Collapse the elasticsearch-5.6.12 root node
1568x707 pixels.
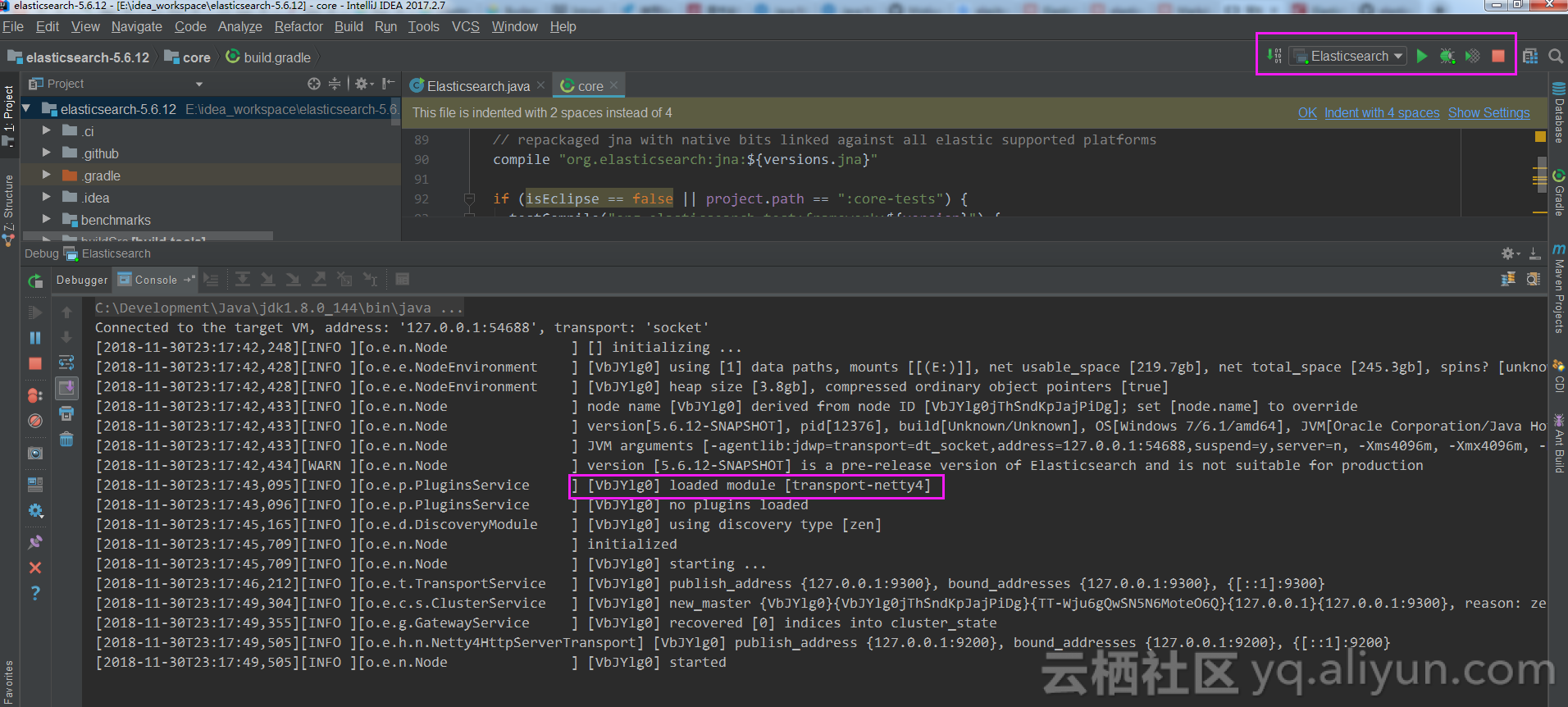pyautogui.click(x=26, y=108)
